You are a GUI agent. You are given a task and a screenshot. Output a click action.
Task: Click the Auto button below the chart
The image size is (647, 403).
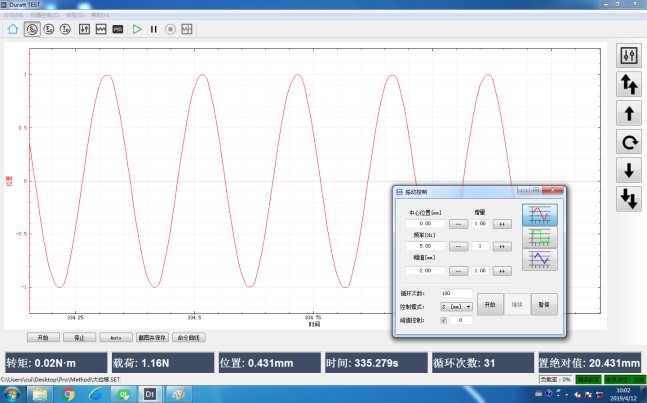click(x=115, y=338)
